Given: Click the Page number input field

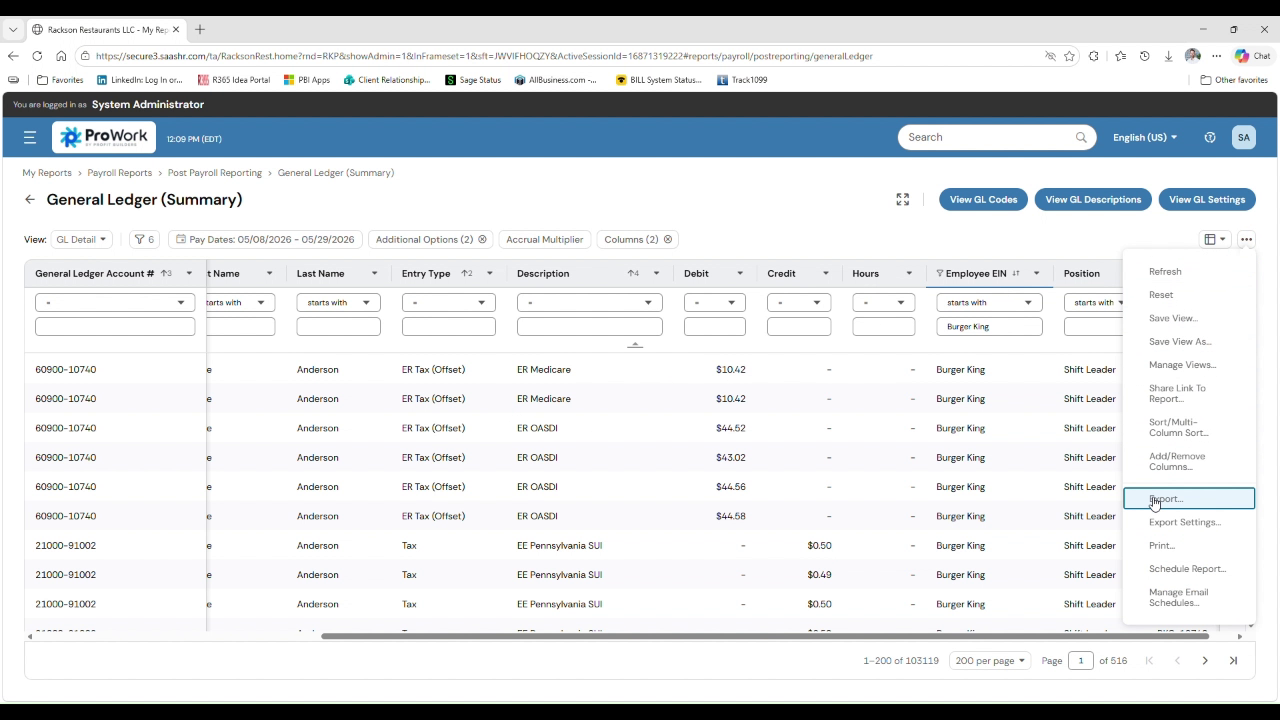Looking at the screenshot, I should point(1081,660).
